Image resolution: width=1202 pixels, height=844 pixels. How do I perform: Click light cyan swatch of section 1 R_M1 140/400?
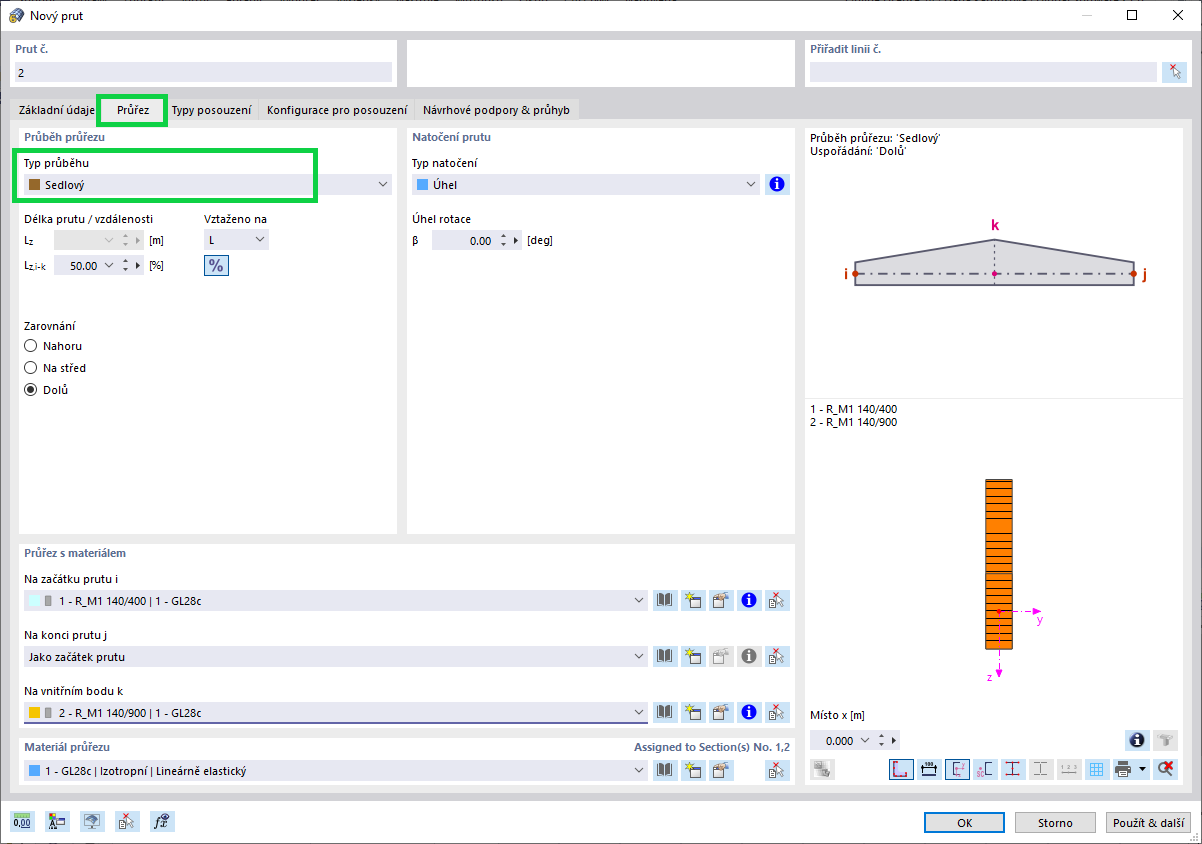coord(34,601)
